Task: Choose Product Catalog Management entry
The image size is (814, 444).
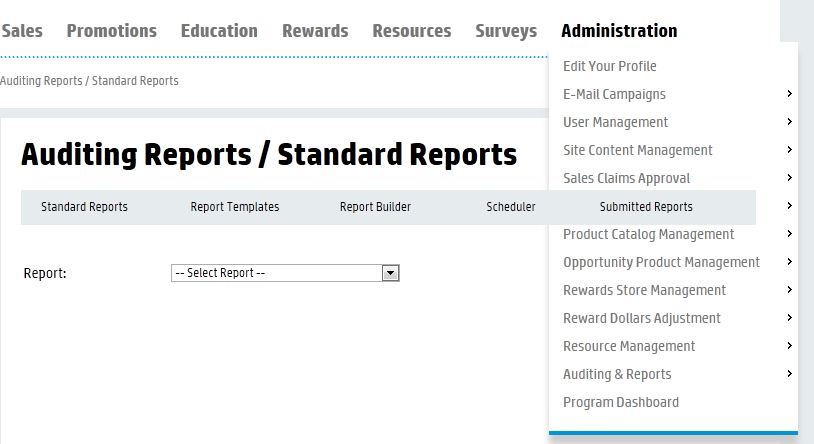Action: pos(649,234)
